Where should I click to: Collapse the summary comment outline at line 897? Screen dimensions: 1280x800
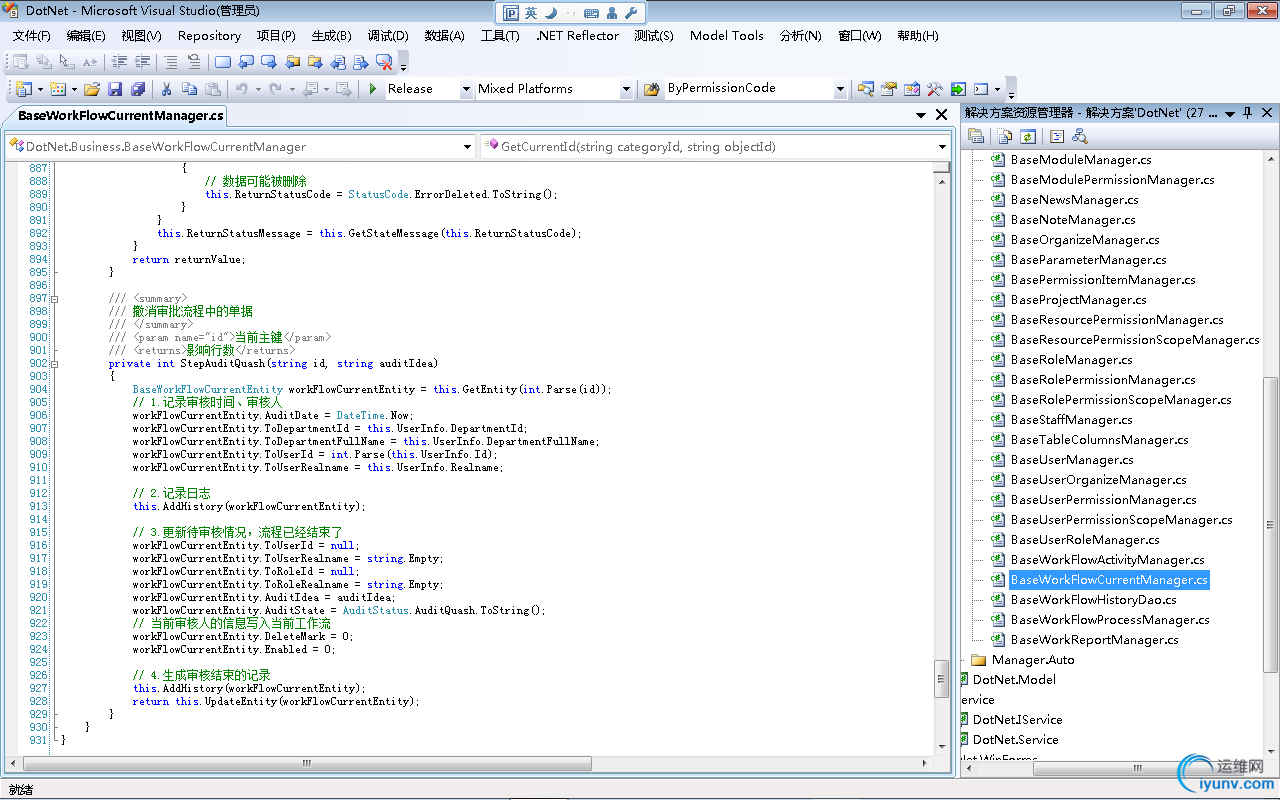tap(54, 299)
